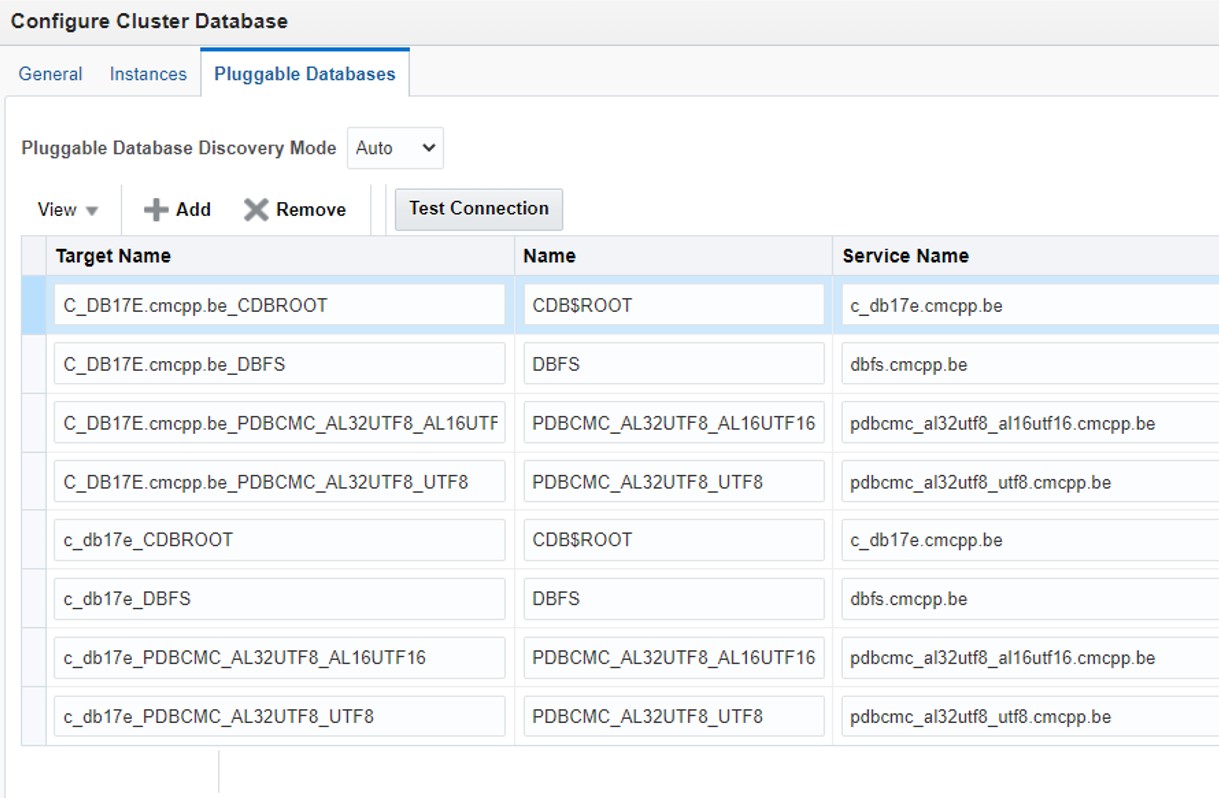Viewport: 1219px width, 798px height.
Task: Switch to the General tab
Action: 50,74
